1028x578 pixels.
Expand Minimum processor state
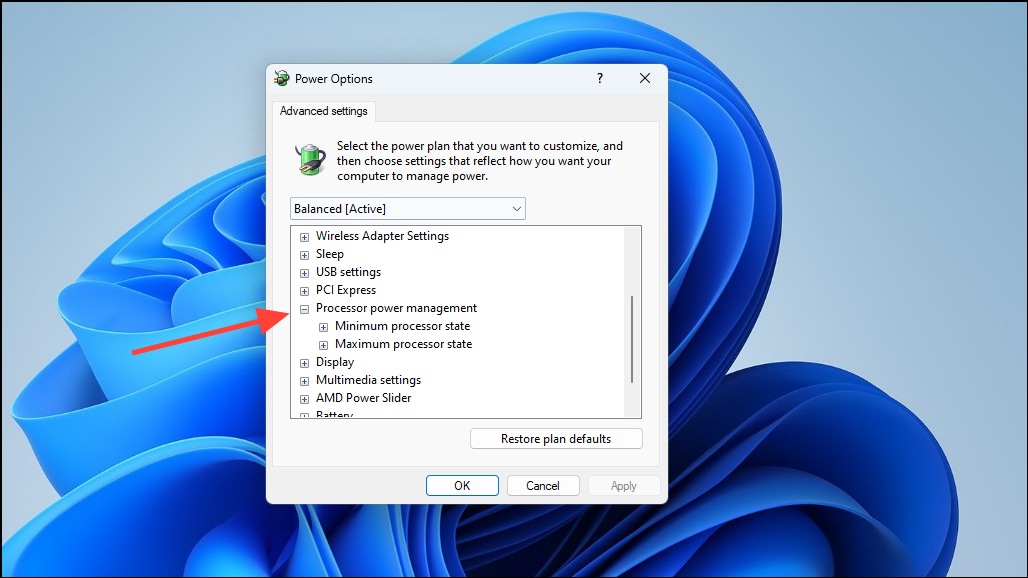pyautogui.click(x=322, y=326)
